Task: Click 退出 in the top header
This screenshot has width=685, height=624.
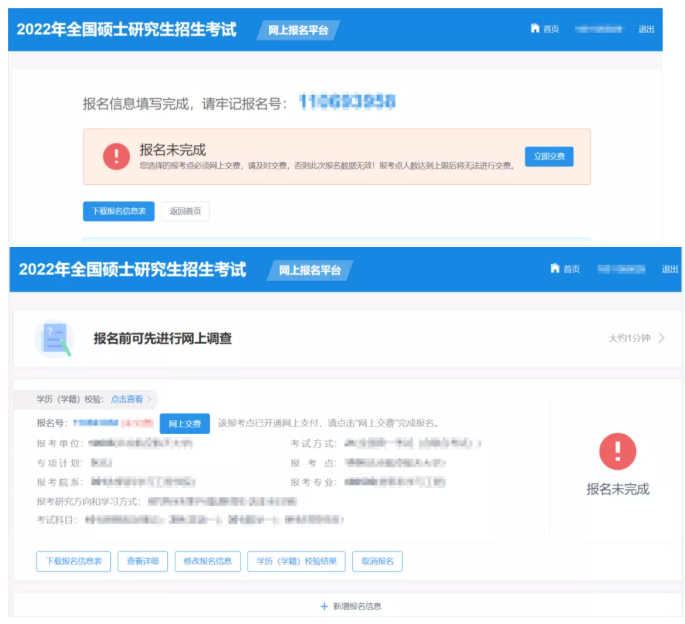Action: click(x=646, y=29)
